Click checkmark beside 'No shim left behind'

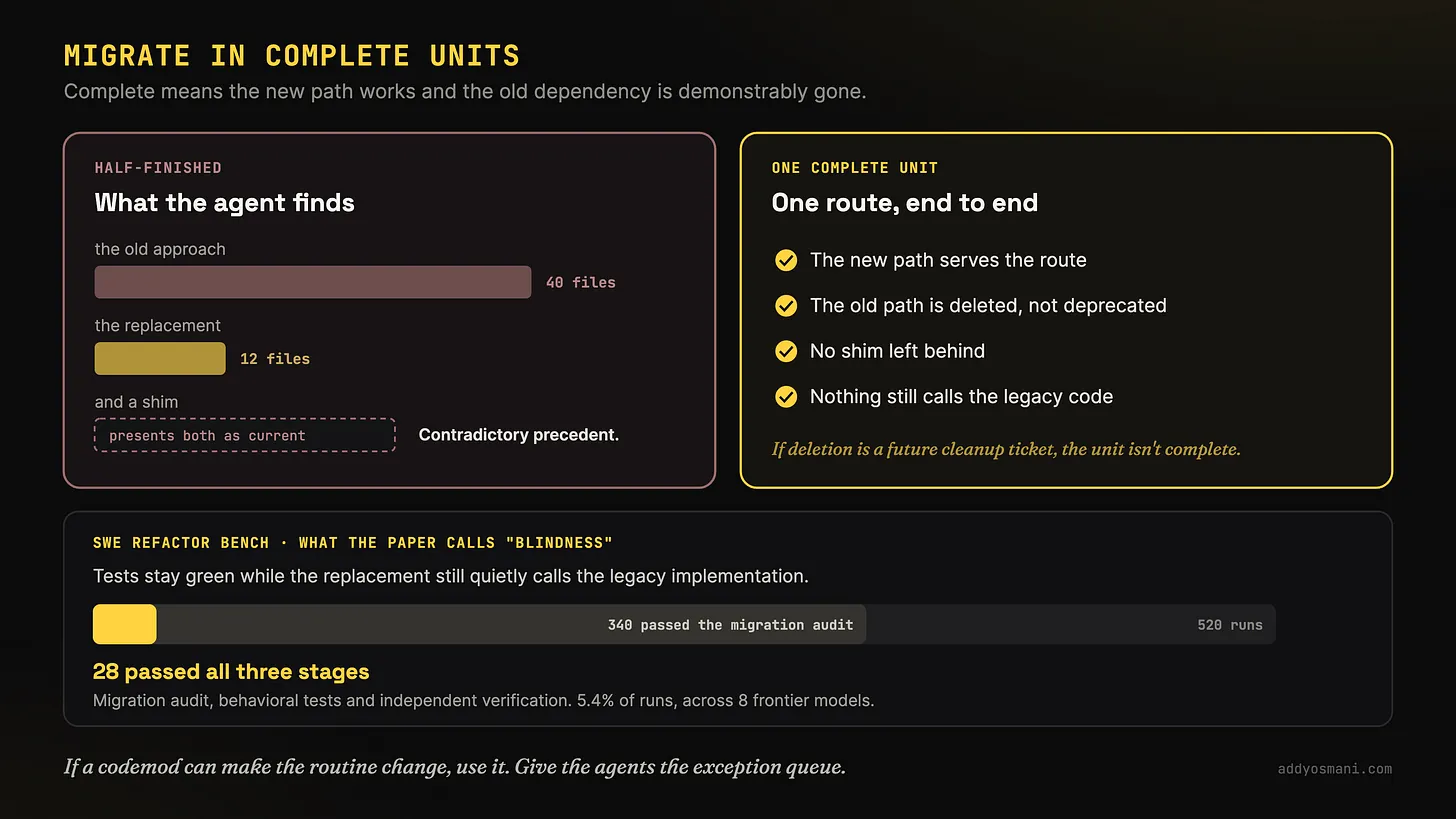point(786,351)
